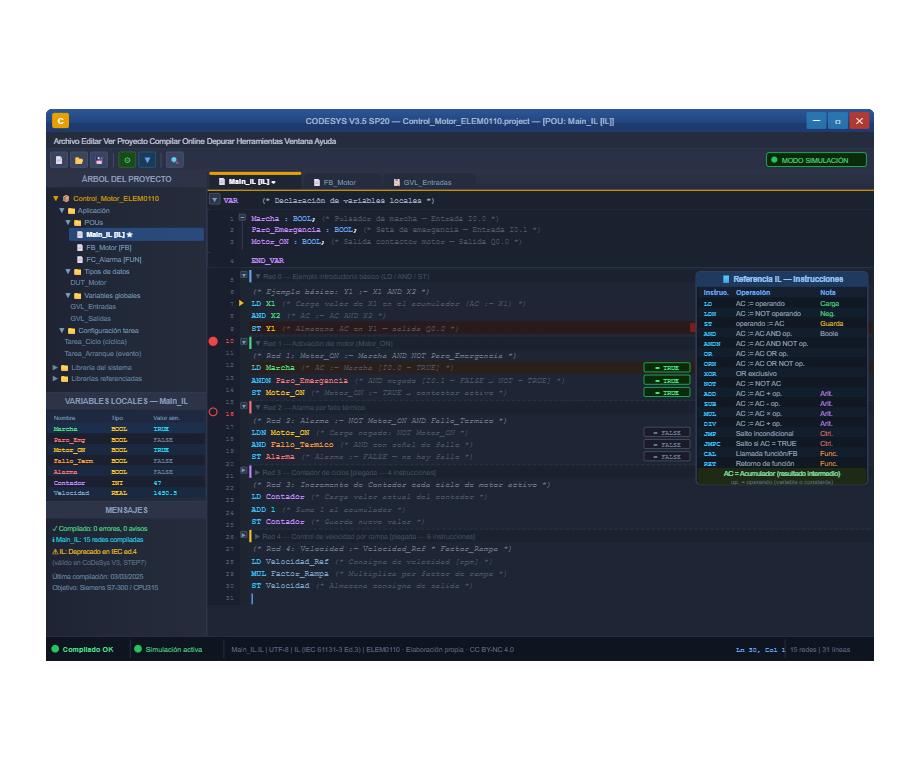This screenshot has width=920, height=770.
Task: Toggle the FALSE value badge for LDN Motor_ON
Action: pyautogui.click(x=667, y=433)
